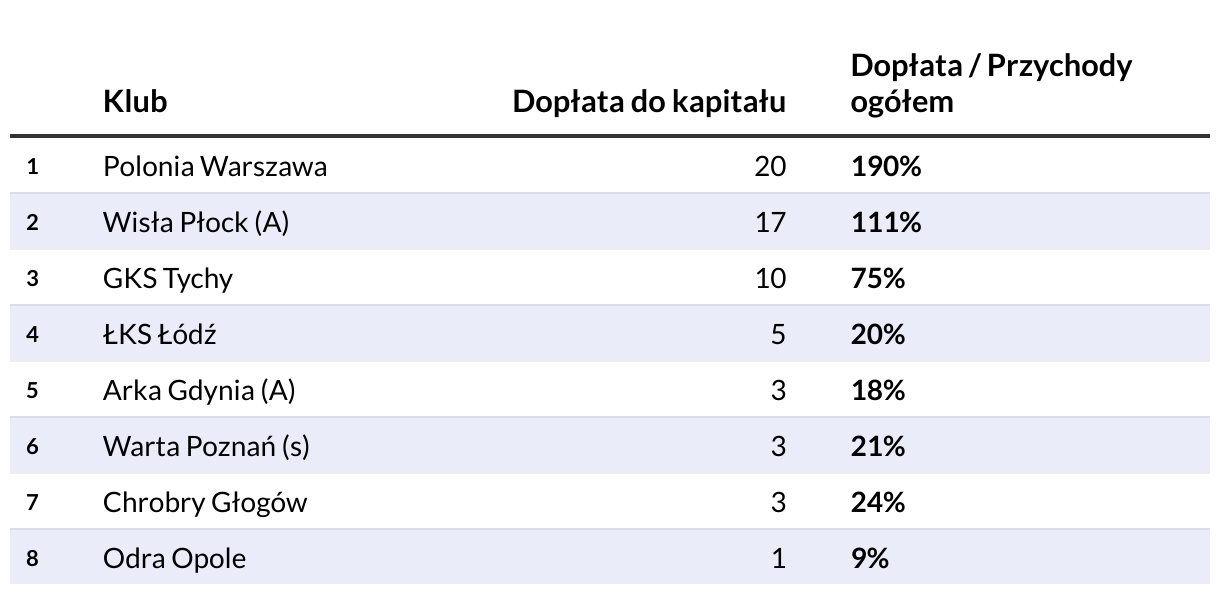Choose the Arka Gdynia (A) club name
This screenshot has width=1220, height=594.
(199, 390)
